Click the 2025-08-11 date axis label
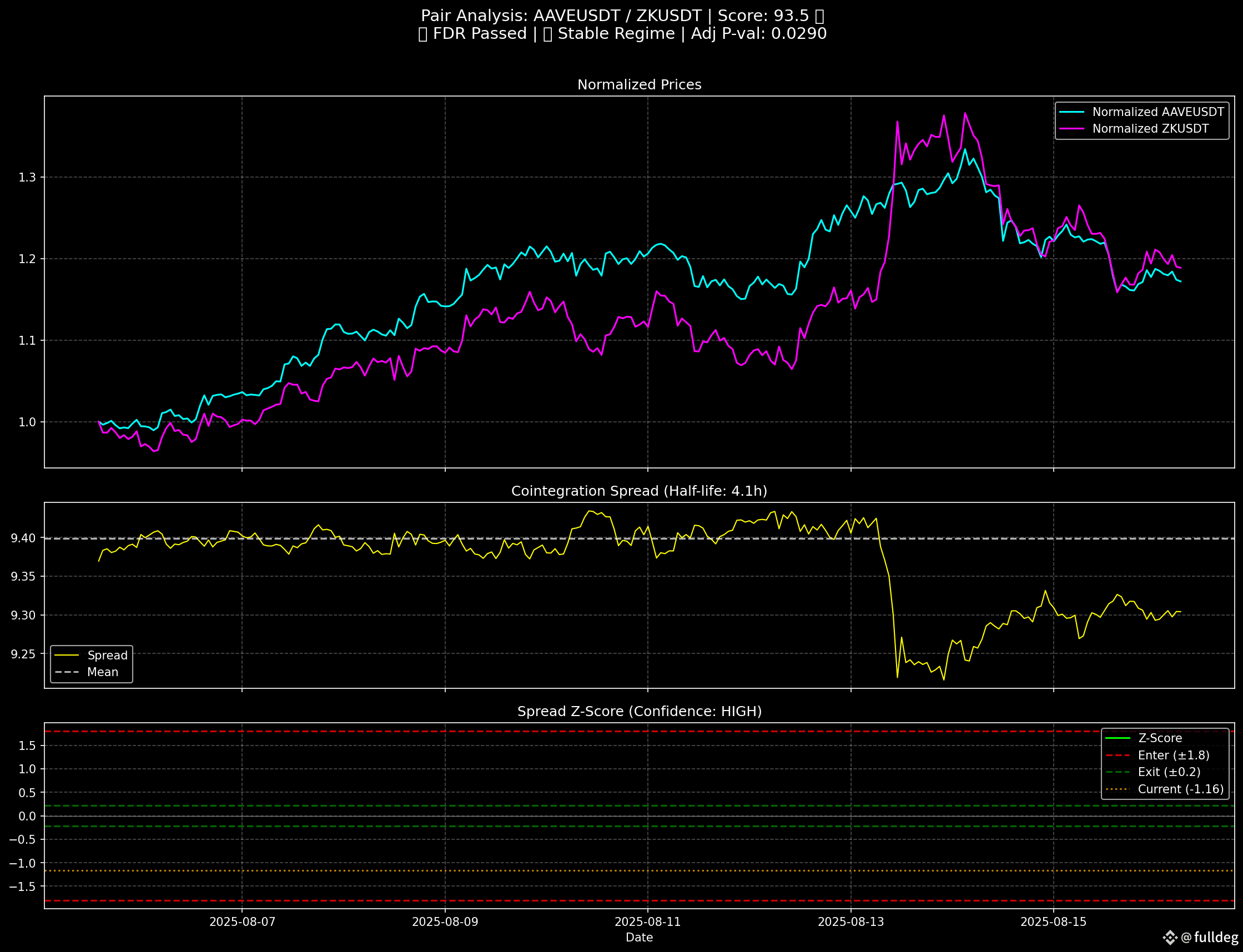 647,922
